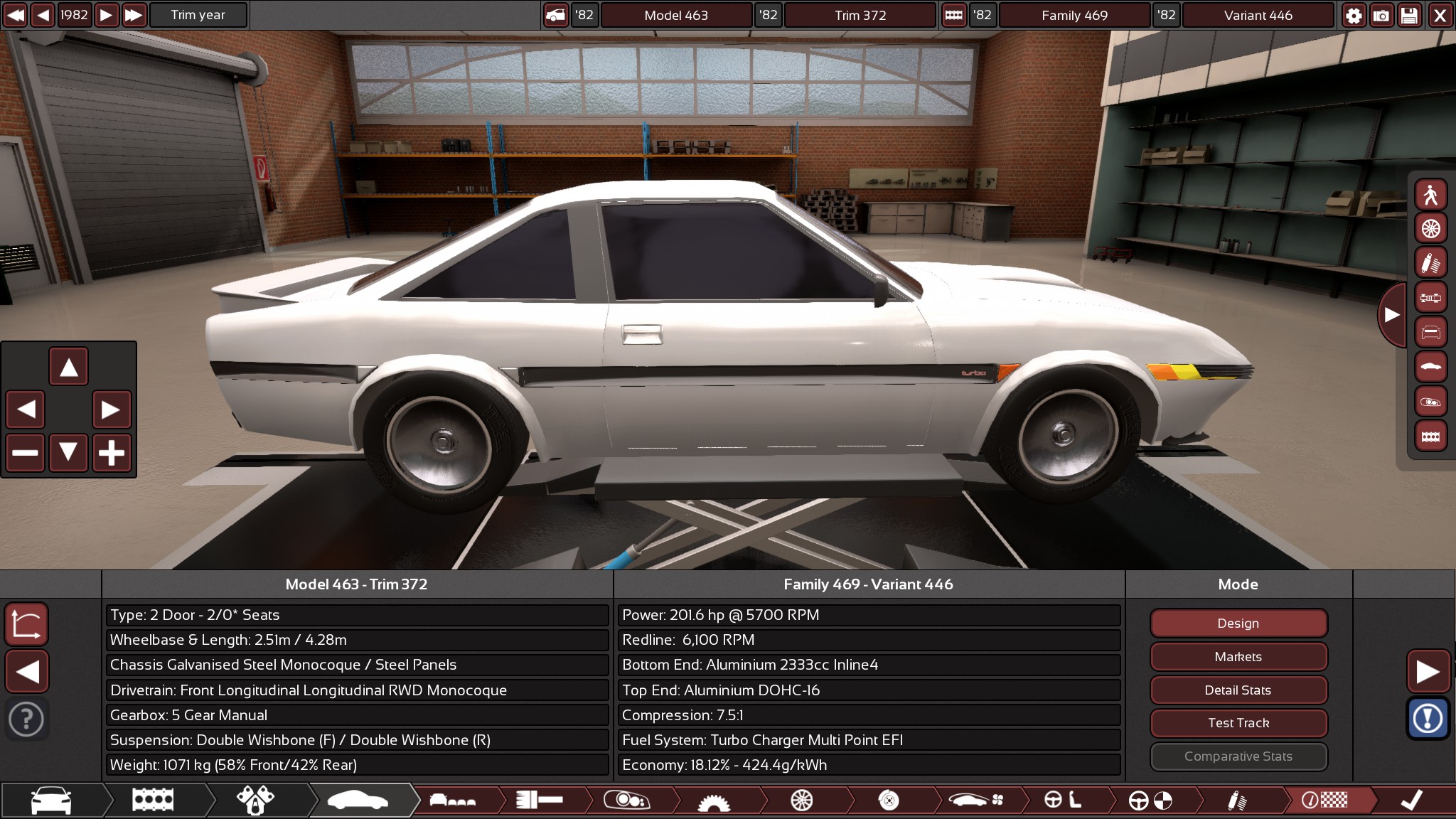
Task: Open the pistons engine variant tab
Action: point(256,801)
